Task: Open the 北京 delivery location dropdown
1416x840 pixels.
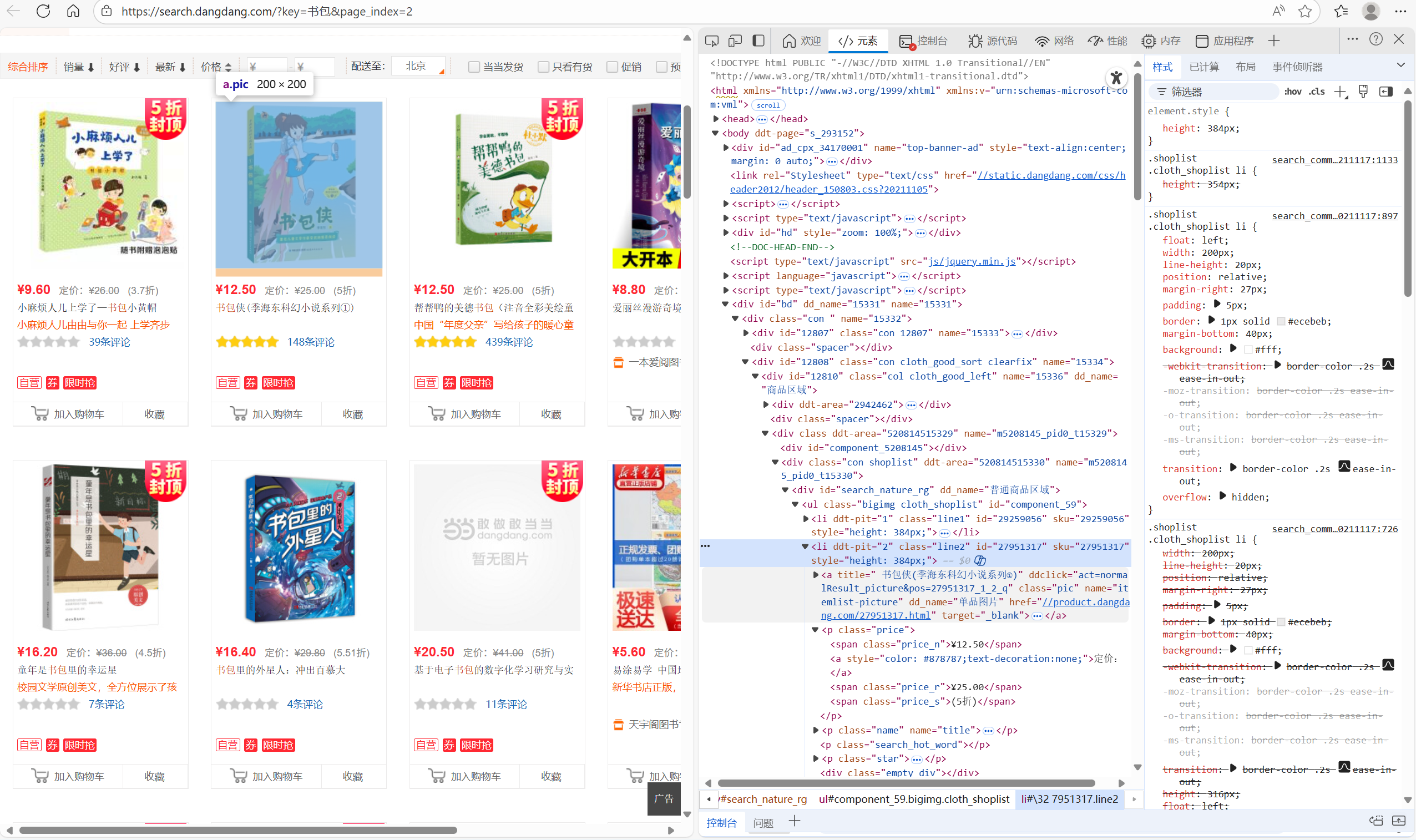Action: [418, 66]
